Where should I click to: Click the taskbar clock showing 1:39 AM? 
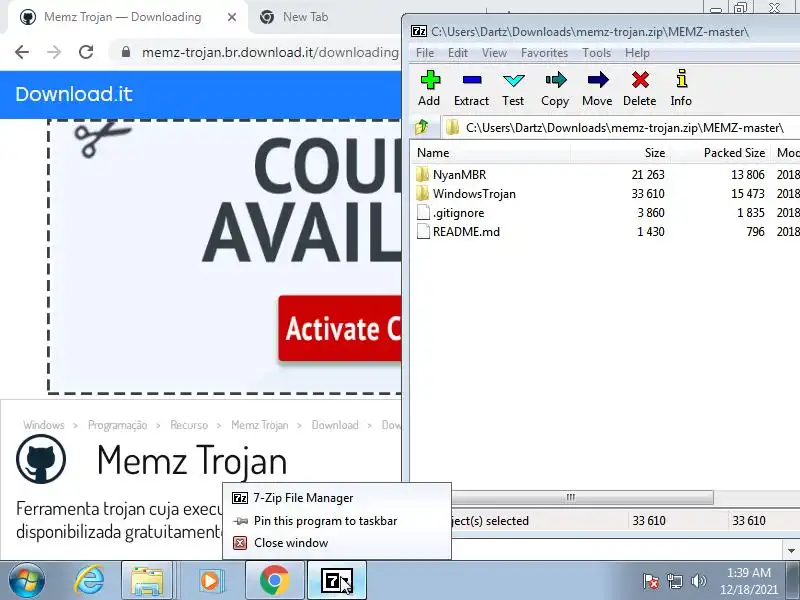[x=749, y=581]
